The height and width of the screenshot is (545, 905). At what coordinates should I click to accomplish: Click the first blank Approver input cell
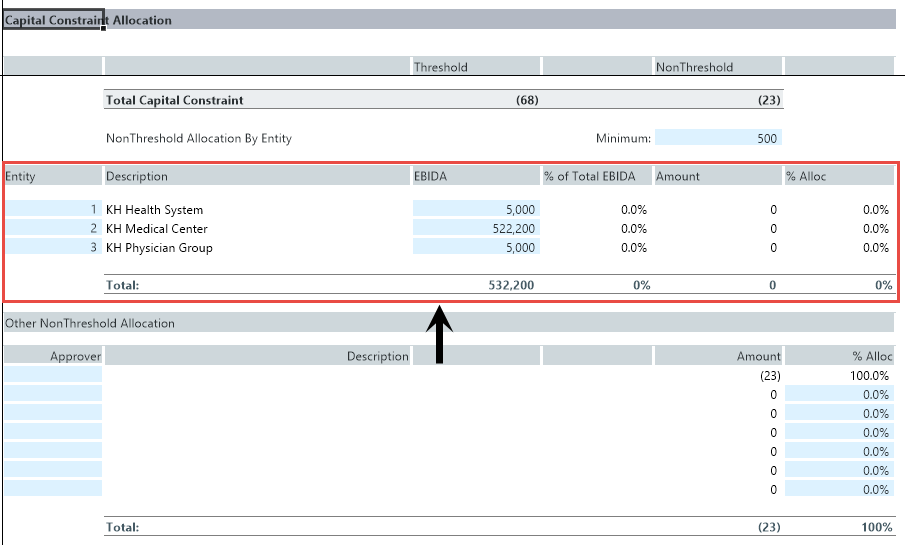[53, 375]
